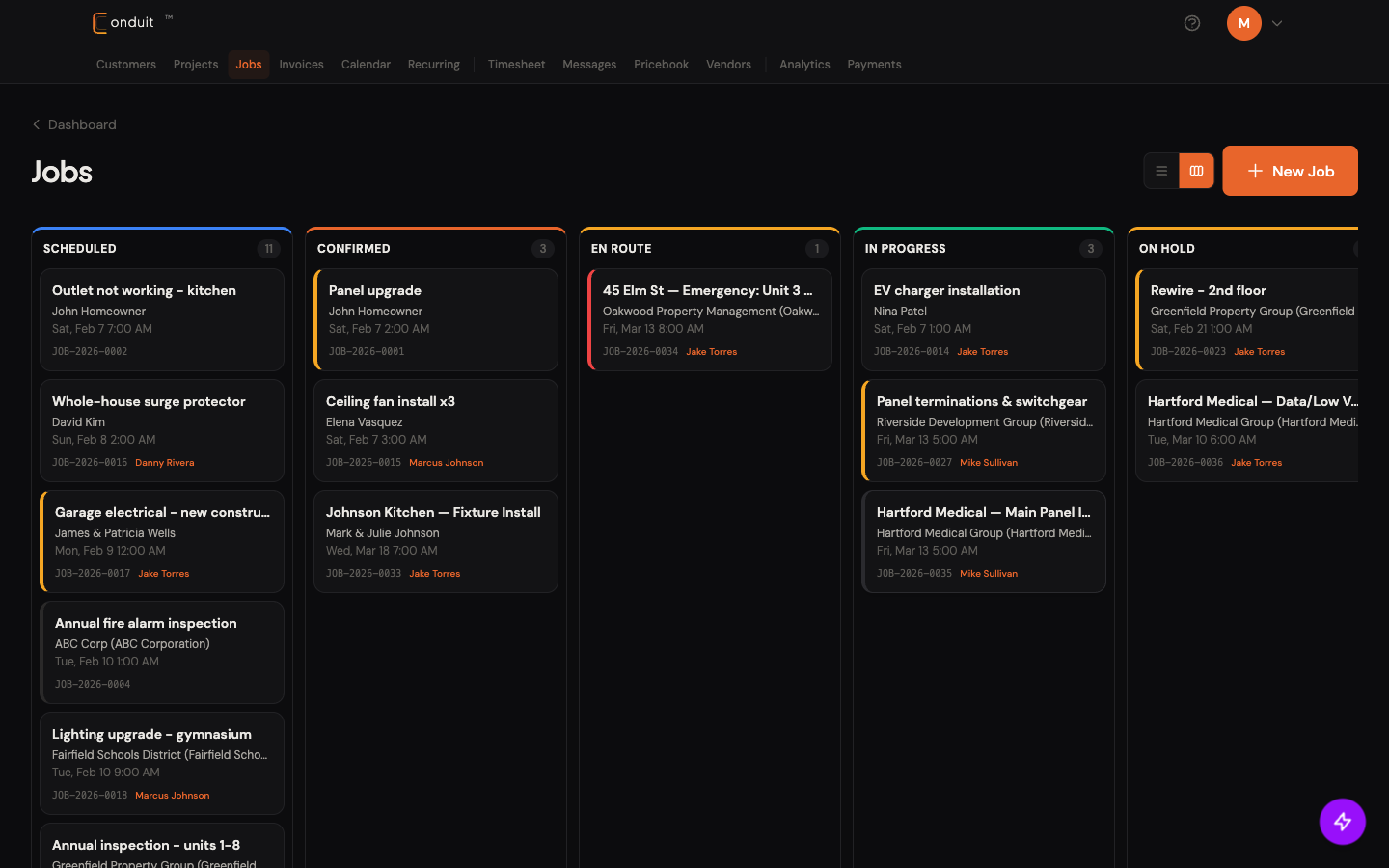Click Mike Sullivan on JOB-2026-0035
1389x868 pixels.
point(989,574)
